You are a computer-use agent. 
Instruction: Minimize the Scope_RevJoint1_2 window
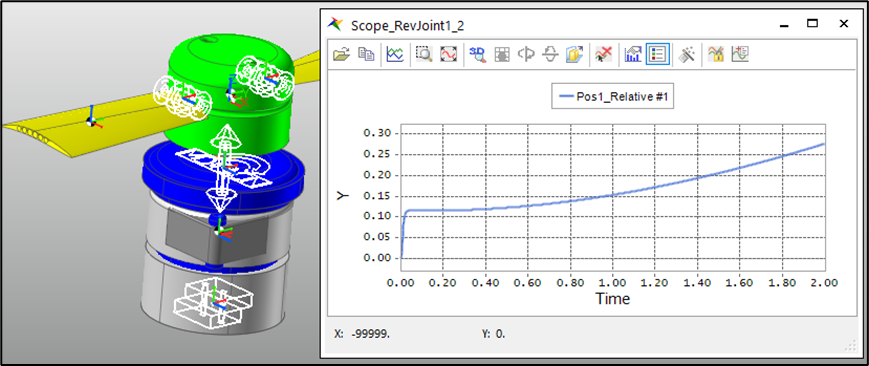coord(784,23)
